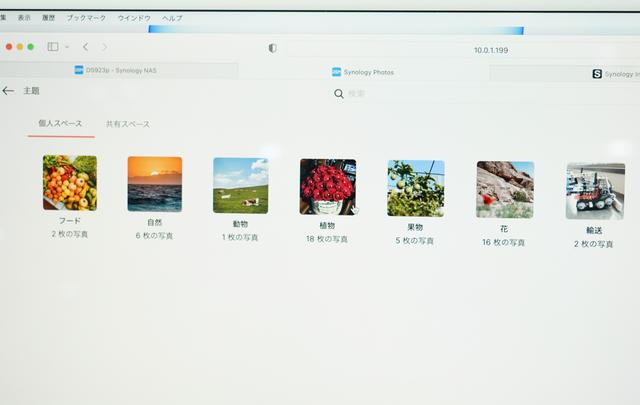This screenshot has height=405, width=640.
Task: Click the 18 枚の写真 count text
Action: click(327, 239)
